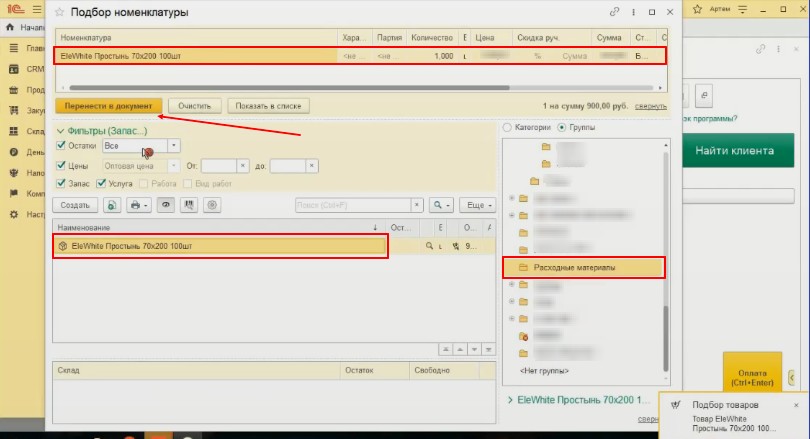The height and width of the screenshot is (439, 810).
Task: Click the arrow tab beside Оплата button
Action: pyautogui.click(x=791, y=378)
